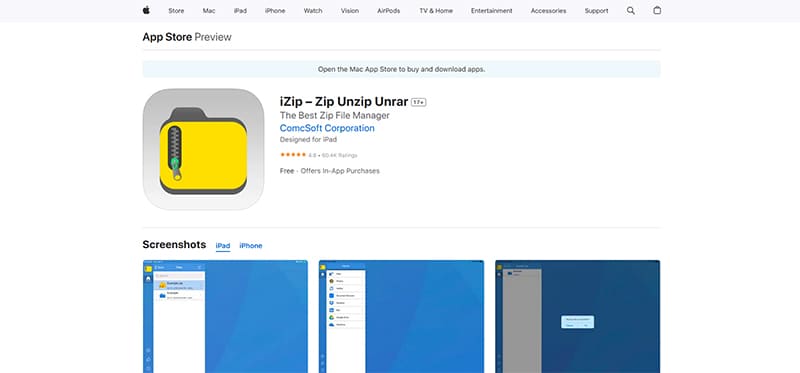Open the search magnifier icon

click(631, 11)
